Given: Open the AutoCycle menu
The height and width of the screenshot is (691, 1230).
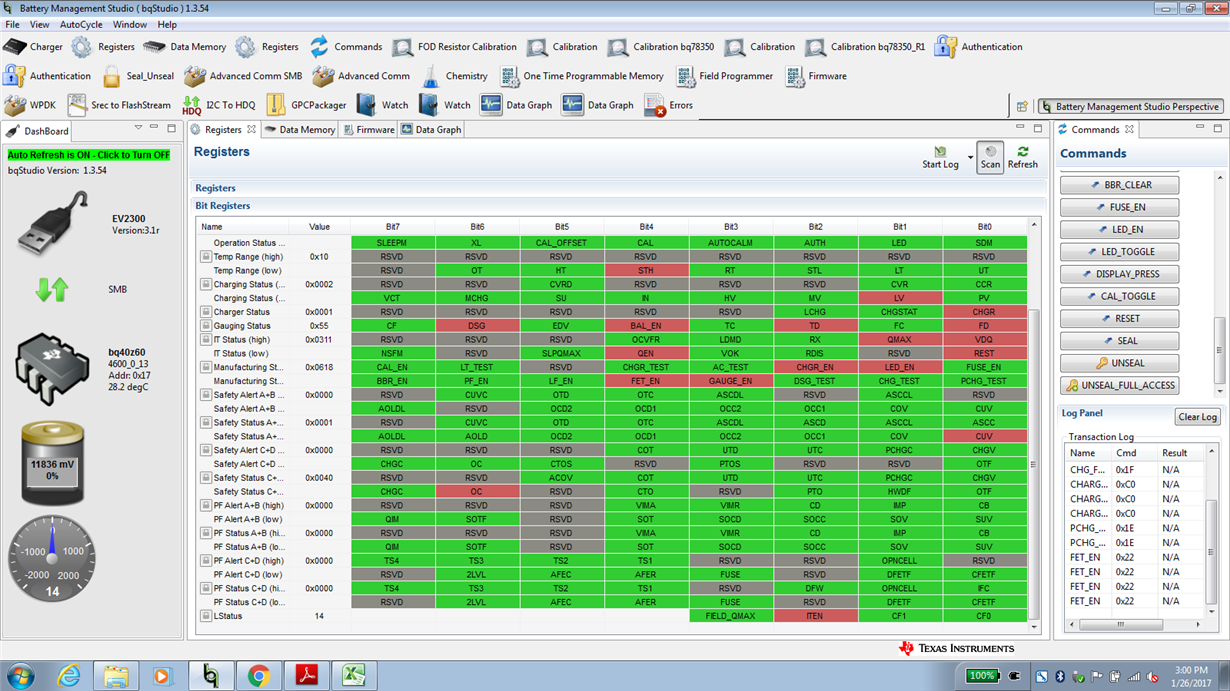Looking at the screenshot, I should [x=81, y=24].
